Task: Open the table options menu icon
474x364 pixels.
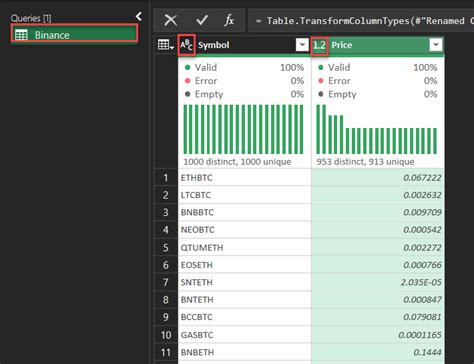Action: [166, 45]
